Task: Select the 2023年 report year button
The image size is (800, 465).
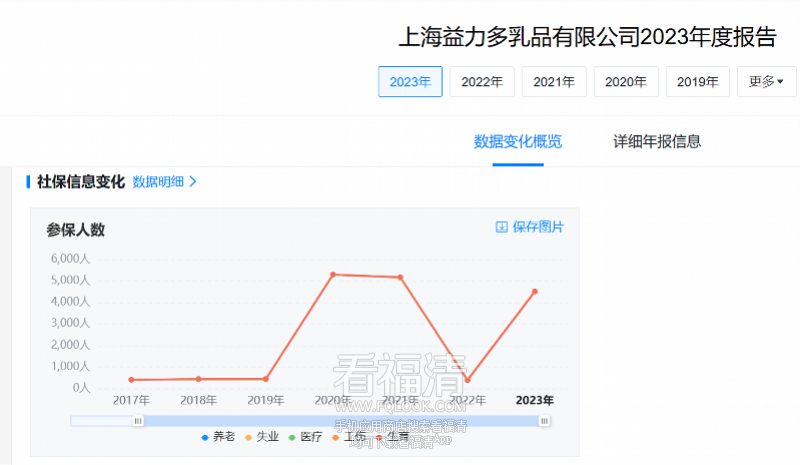Action: coord(410,82)
